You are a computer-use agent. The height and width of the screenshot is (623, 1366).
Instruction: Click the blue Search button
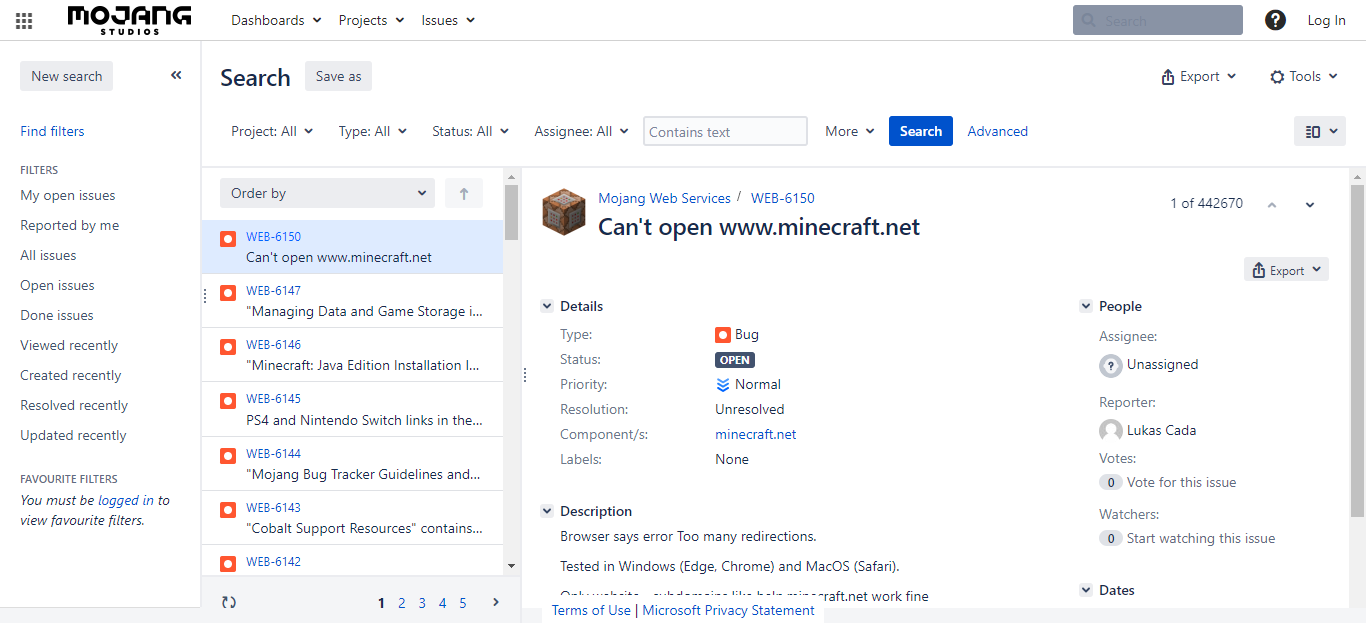[x=921, y=131]
